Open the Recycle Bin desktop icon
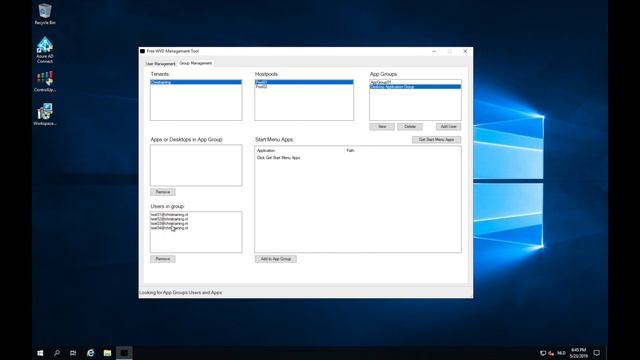The image size is (640, 360). point(44,14)
